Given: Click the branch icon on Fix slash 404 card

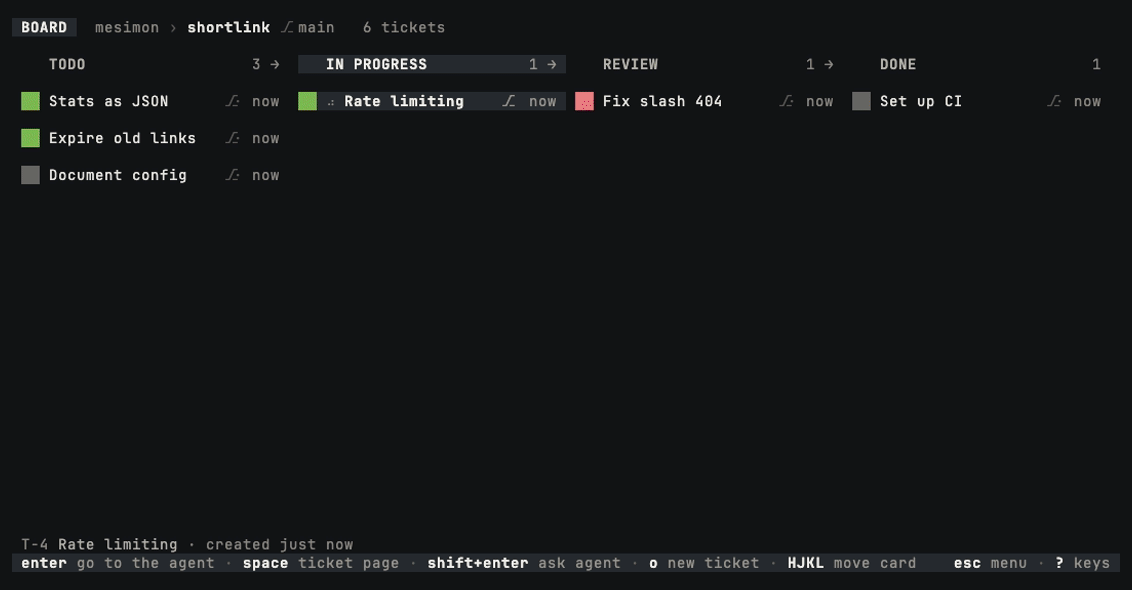Looking at the screenshot, I should point(786,101).
